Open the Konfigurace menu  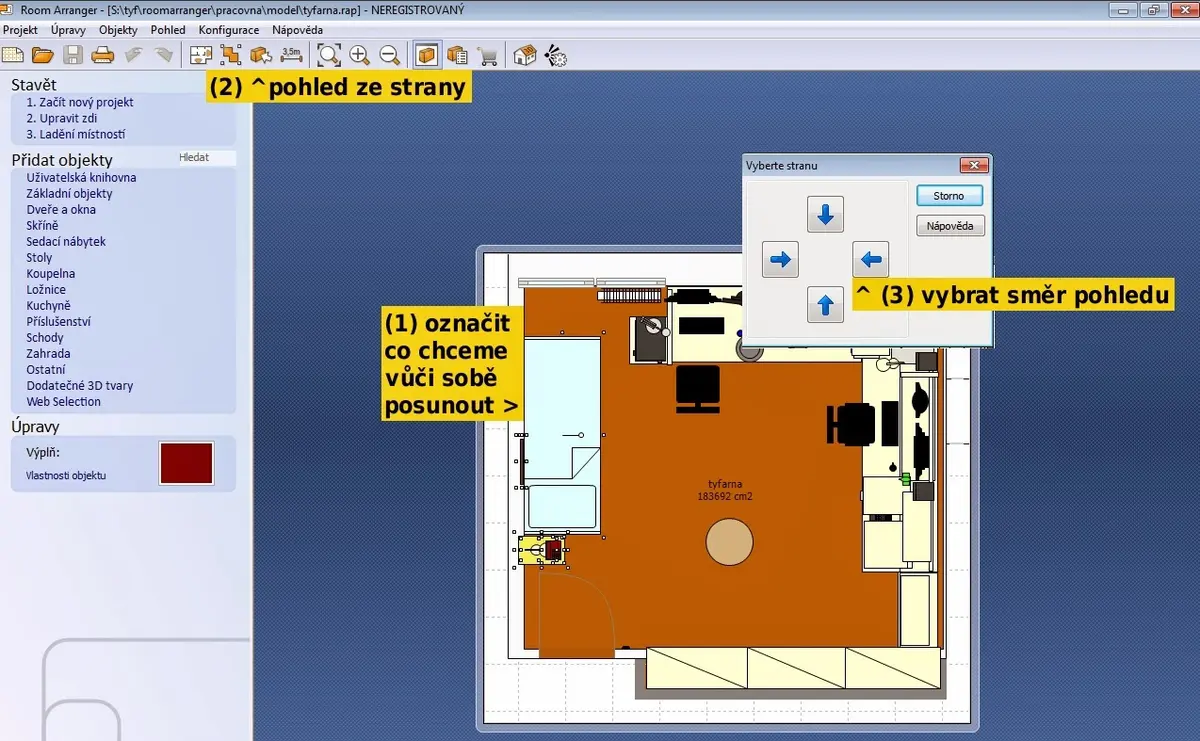[x=229, y=30]
